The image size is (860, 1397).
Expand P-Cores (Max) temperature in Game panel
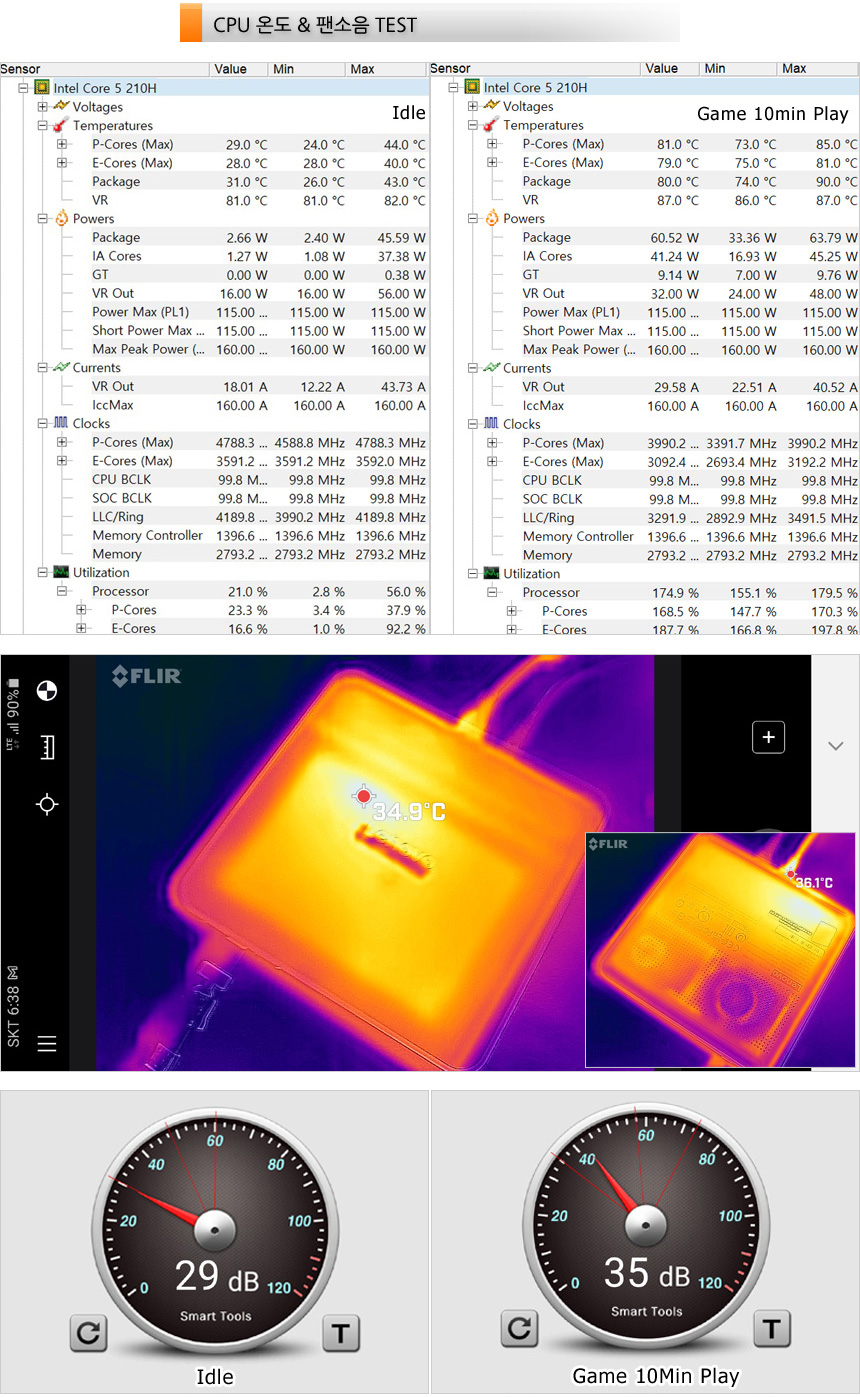pyautogui.click(x=492, y=144)
